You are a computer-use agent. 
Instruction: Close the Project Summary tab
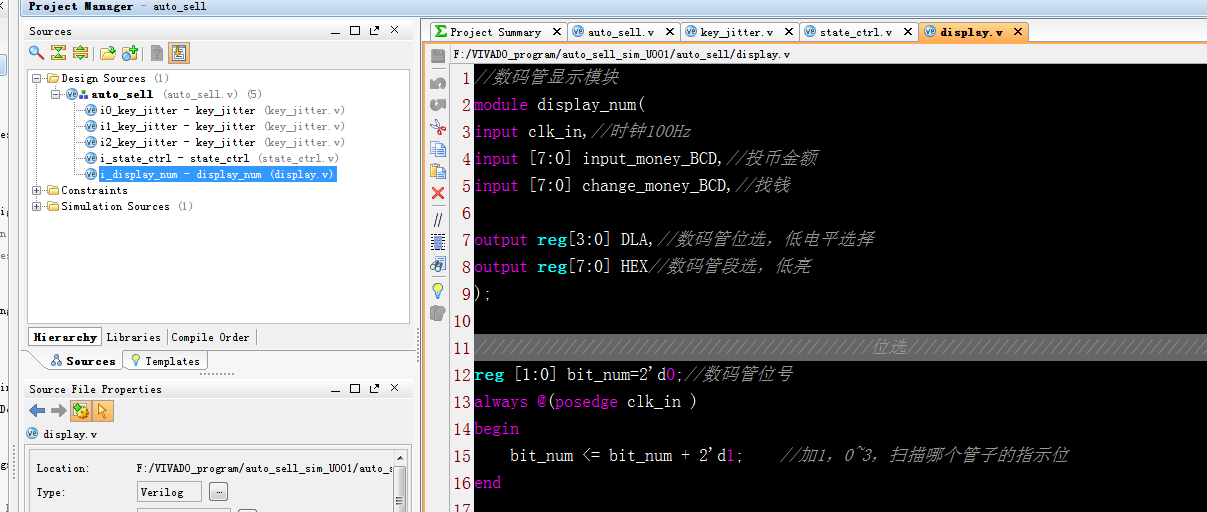pos(555,32)
